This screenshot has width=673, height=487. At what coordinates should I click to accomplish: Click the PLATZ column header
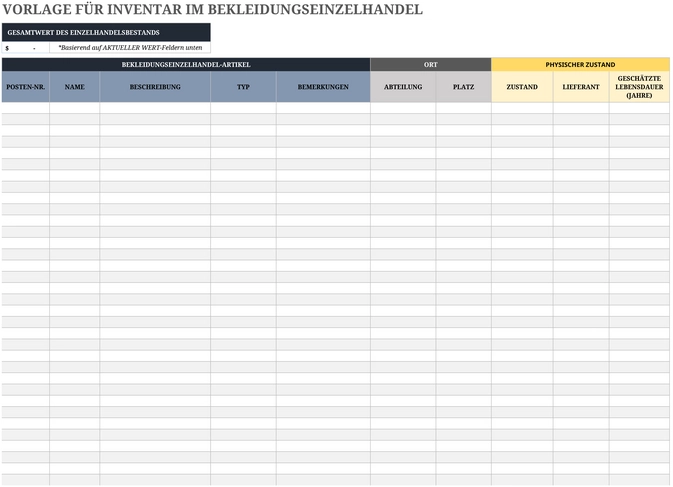pyautogui.click(x=464, y=87)
